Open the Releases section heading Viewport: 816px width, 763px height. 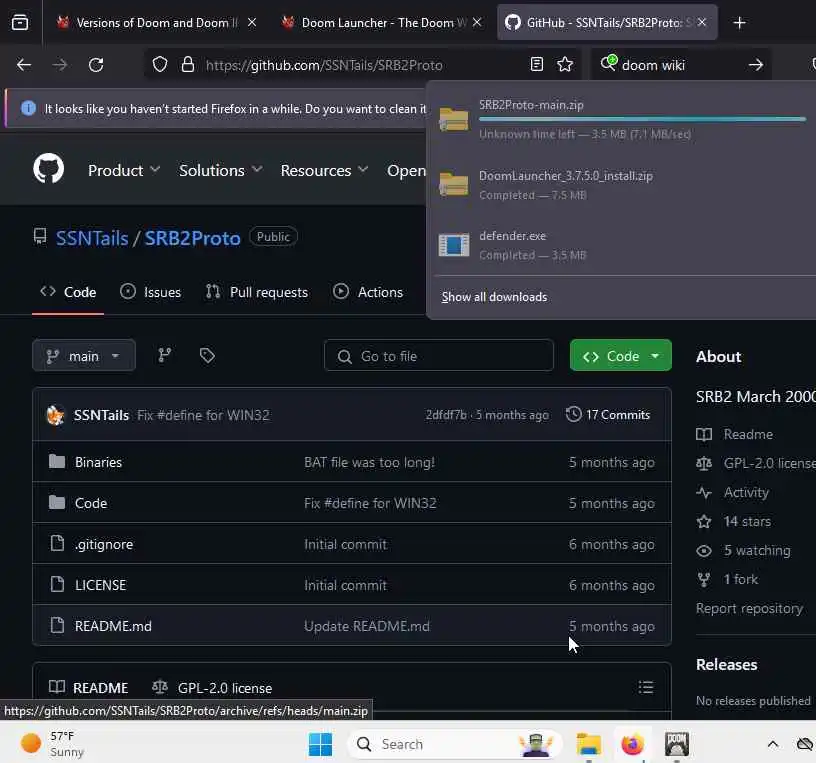point(726,665)
